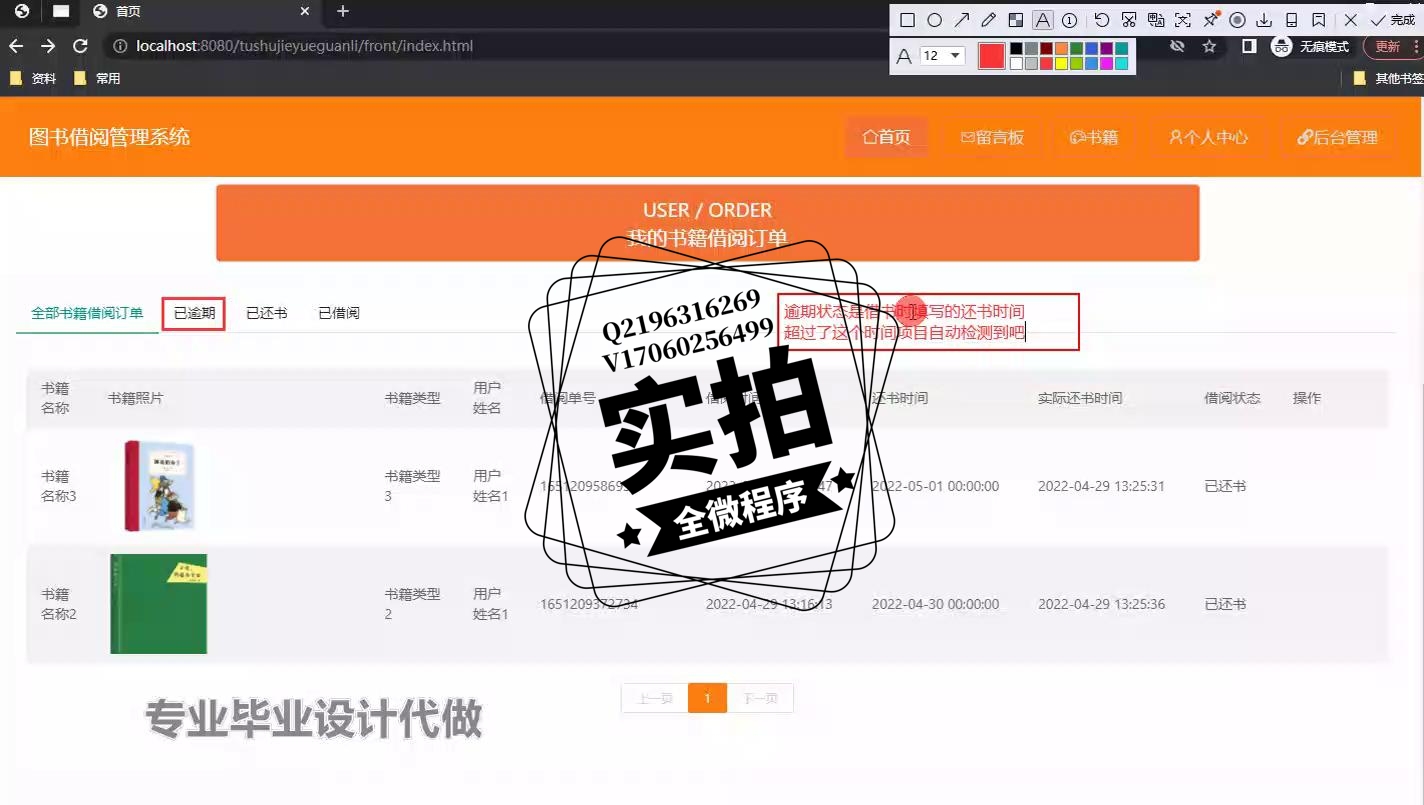Click the 书籍名称3 book cover thumbnail

pyautogui.click(x=159, y=486)
